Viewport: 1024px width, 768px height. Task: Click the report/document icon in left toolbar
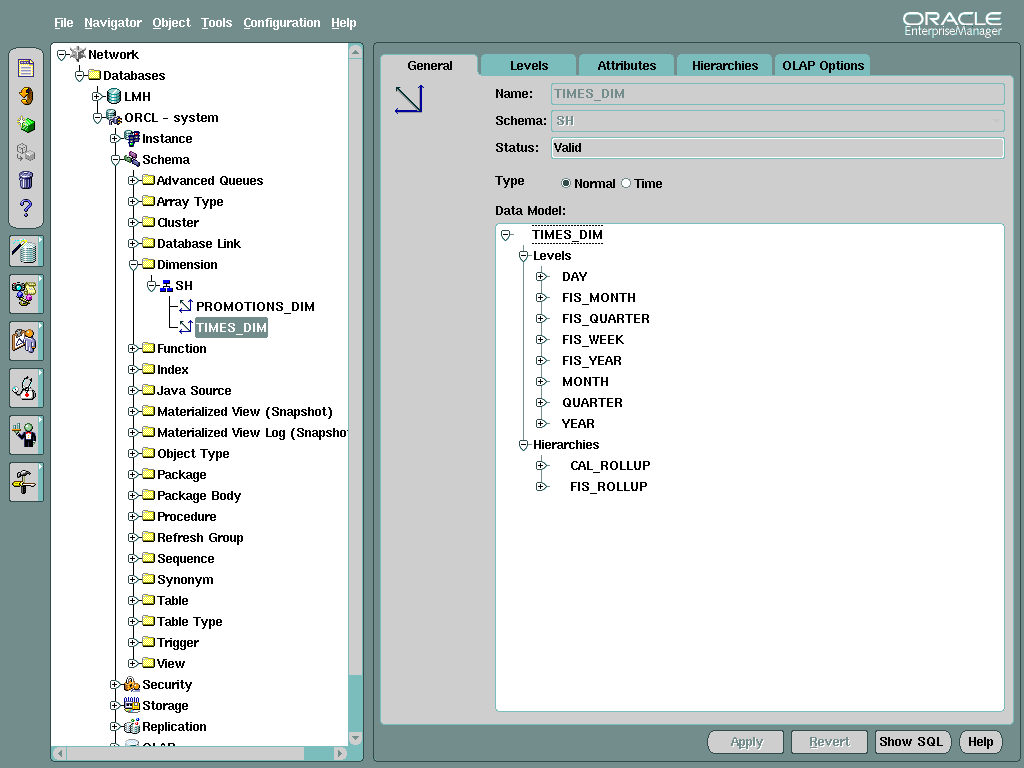pos(26,68)
